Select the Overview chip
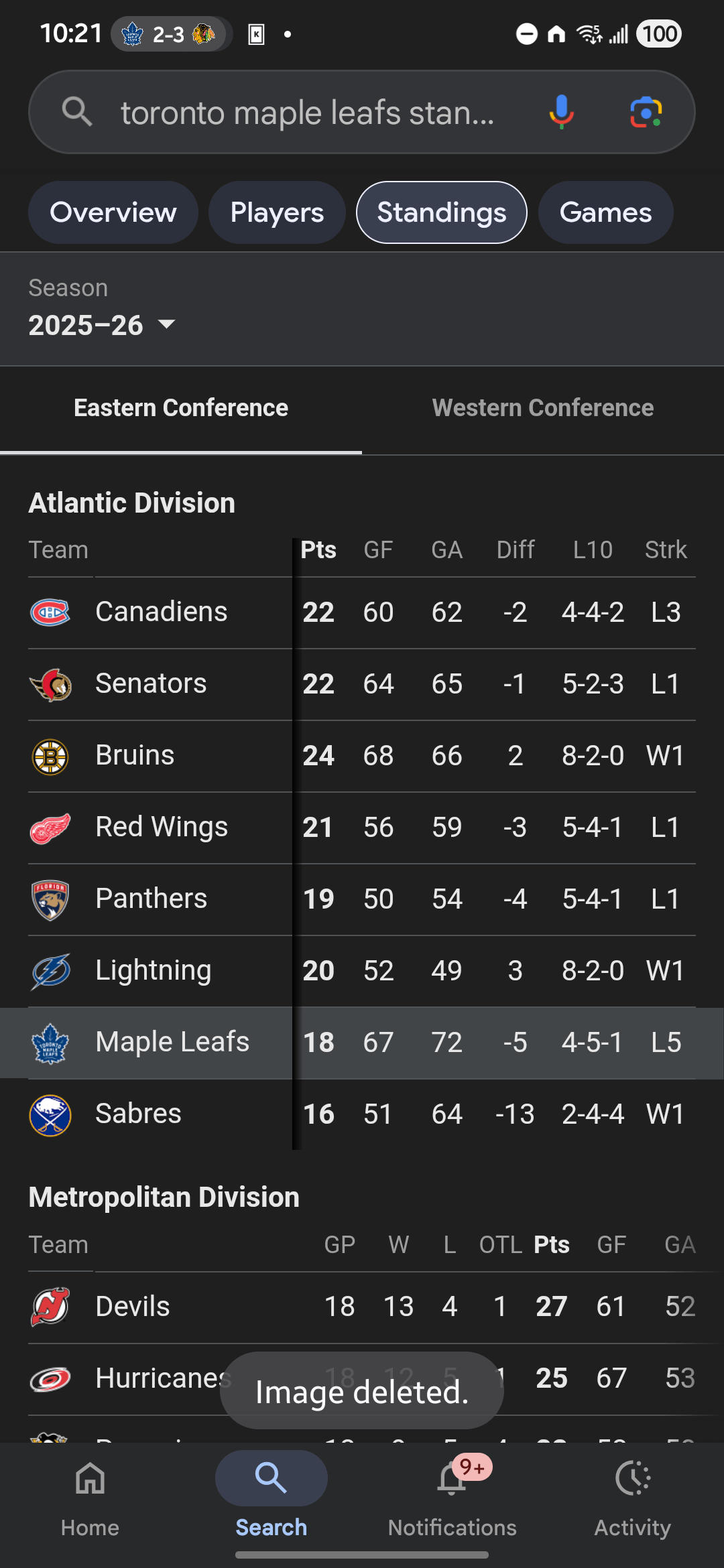724x1568 pixels. 113,212
